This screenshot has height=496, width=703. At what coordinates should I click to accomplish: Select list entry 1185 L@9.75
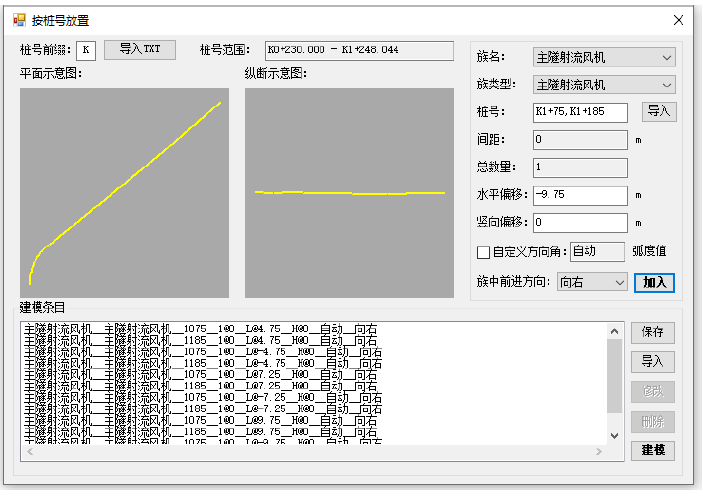tap(200, 432)
